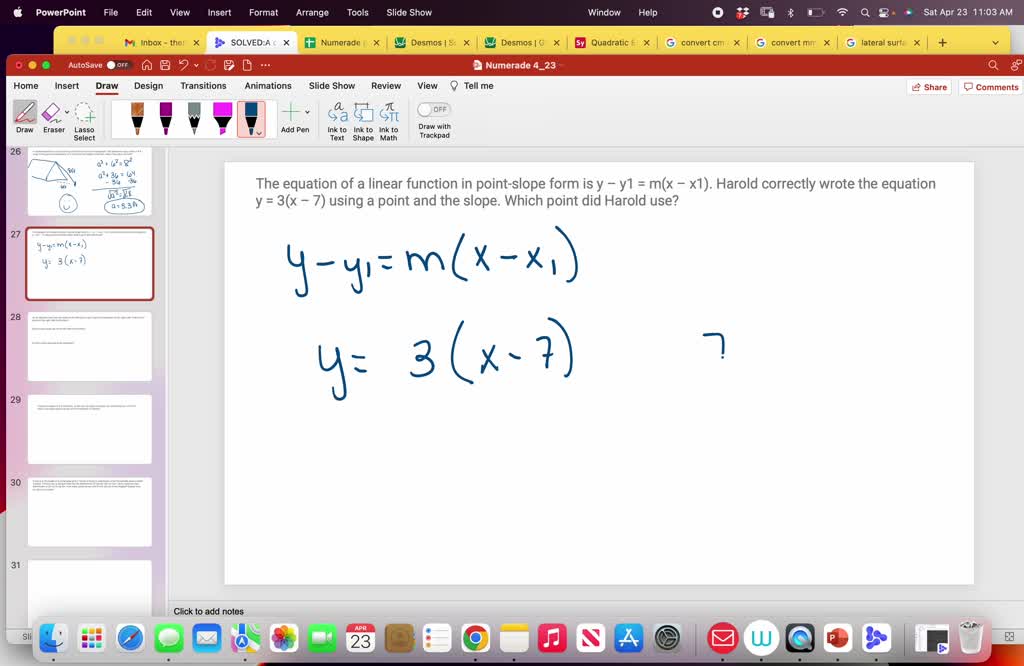Screen dimensions: 1024x666
Task: Open the Comments panel
Action: (x=990, y=86)
